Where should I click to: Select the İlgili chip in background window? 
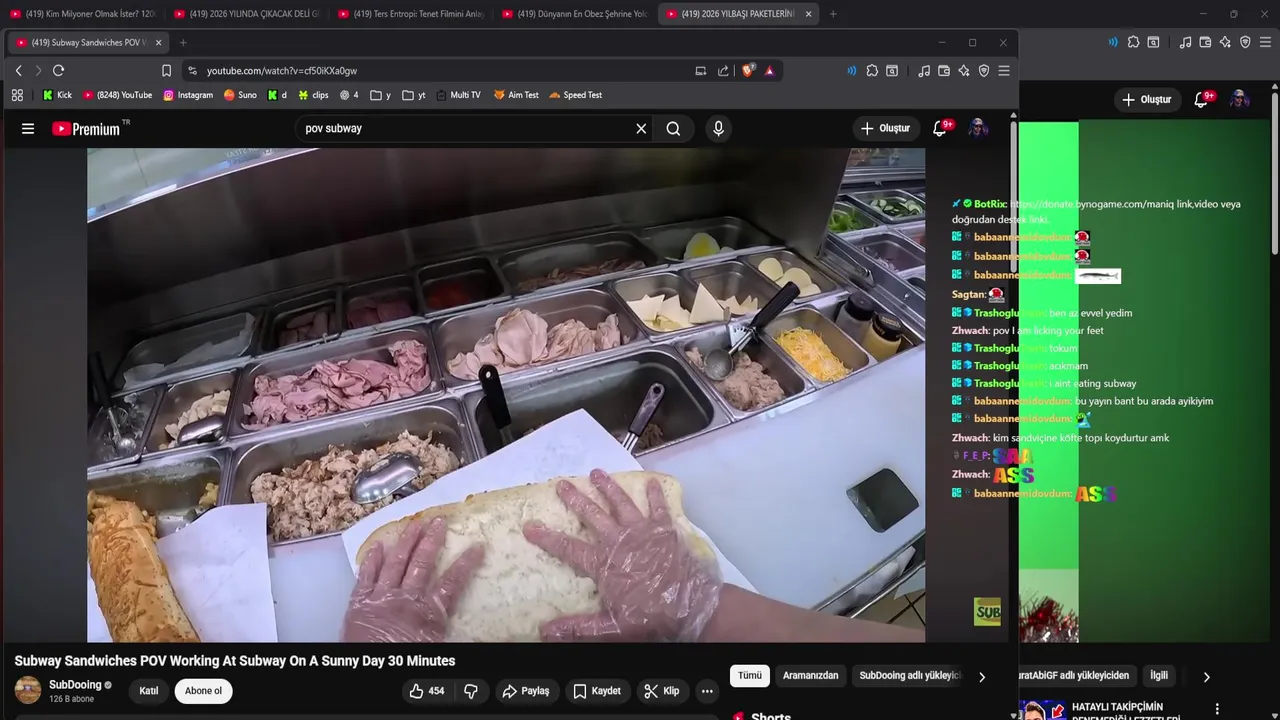(1159, 675)
